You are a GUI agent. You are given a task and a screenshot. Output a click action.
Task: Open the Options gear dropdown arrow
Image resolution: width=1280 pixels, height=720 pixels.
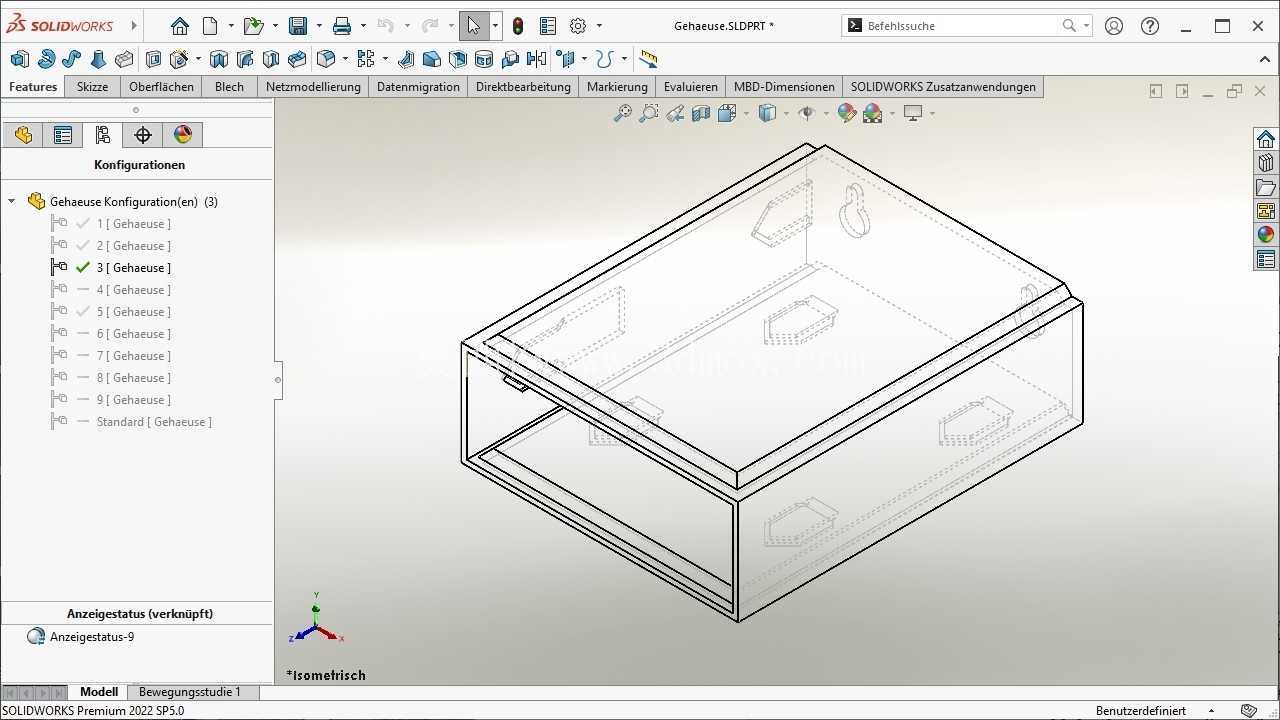click(x=599, y=26)
